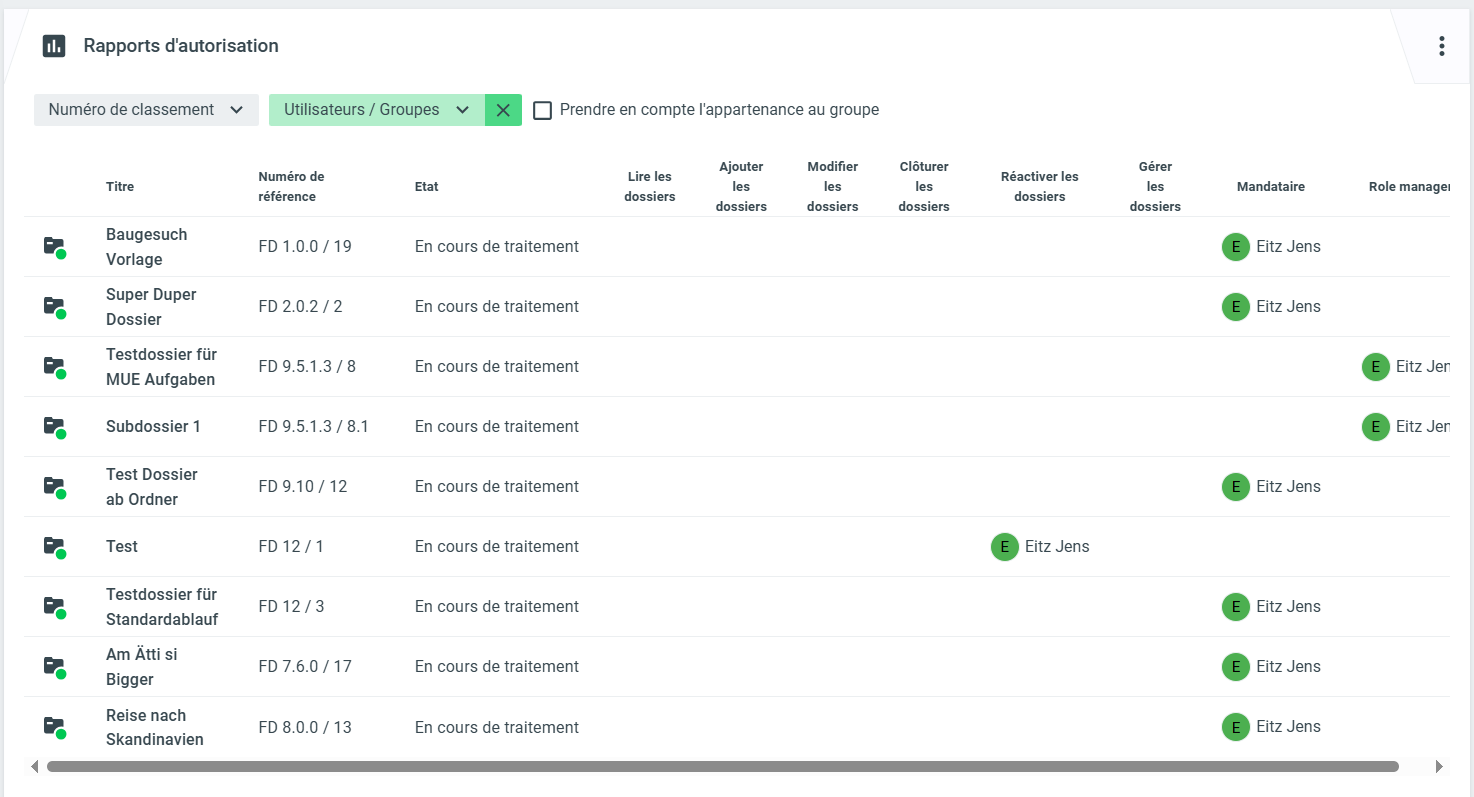
Task: Click dossier icon of Subdossier 1 row
Action: pyautogui.click(x=54, y=426)
